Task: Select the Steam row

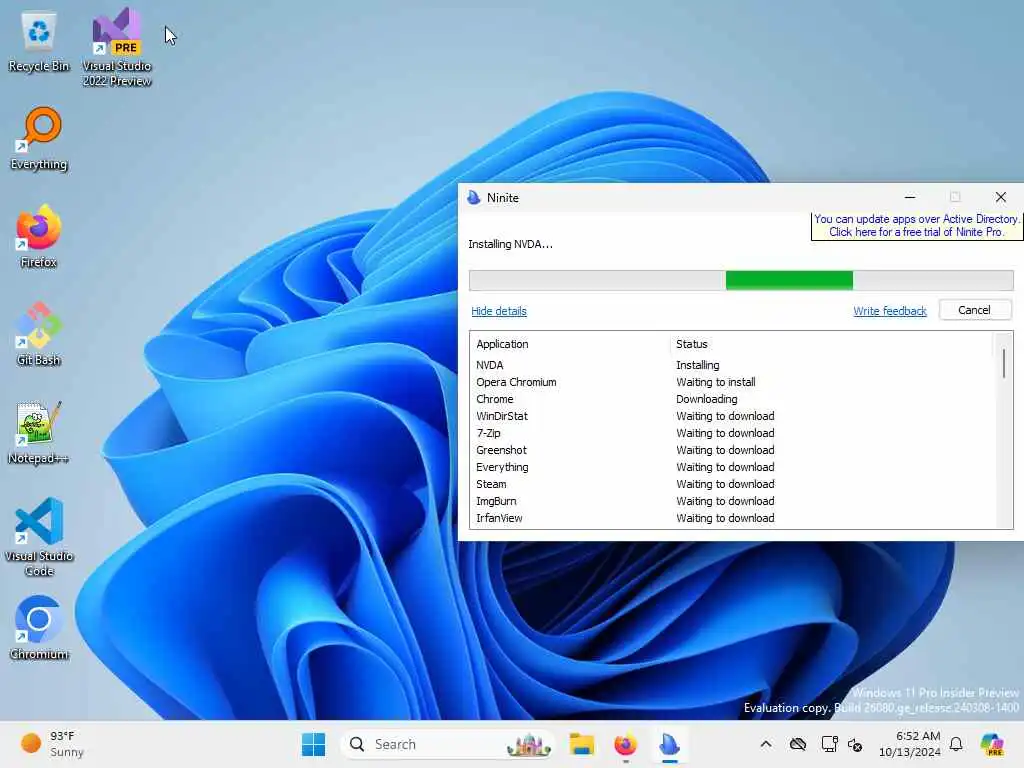Action: pyautogui.click(x=733, y=484)
